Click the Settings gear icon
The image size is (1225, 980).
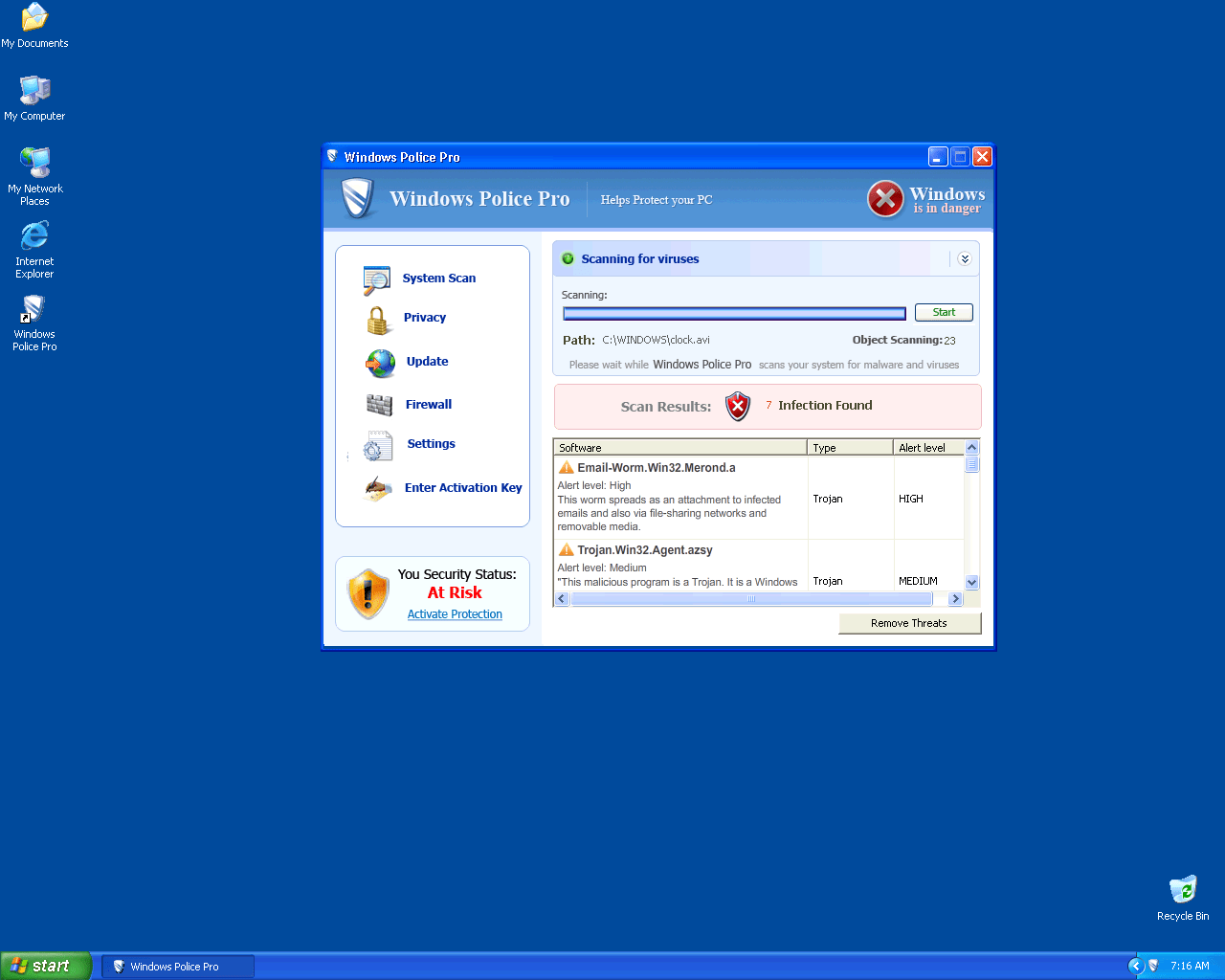click(x=377, y=446)
